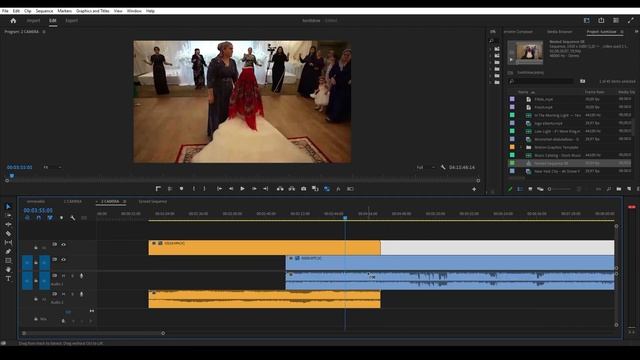
Task: Open 2 CAMERA timeline tab menu
Action: [x=124, y=202]
